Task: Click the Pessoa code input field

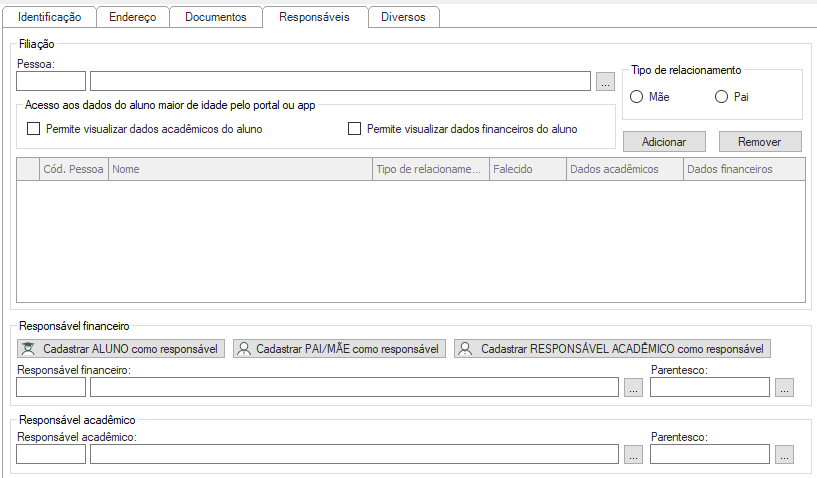Action: (x=51, y=82)
